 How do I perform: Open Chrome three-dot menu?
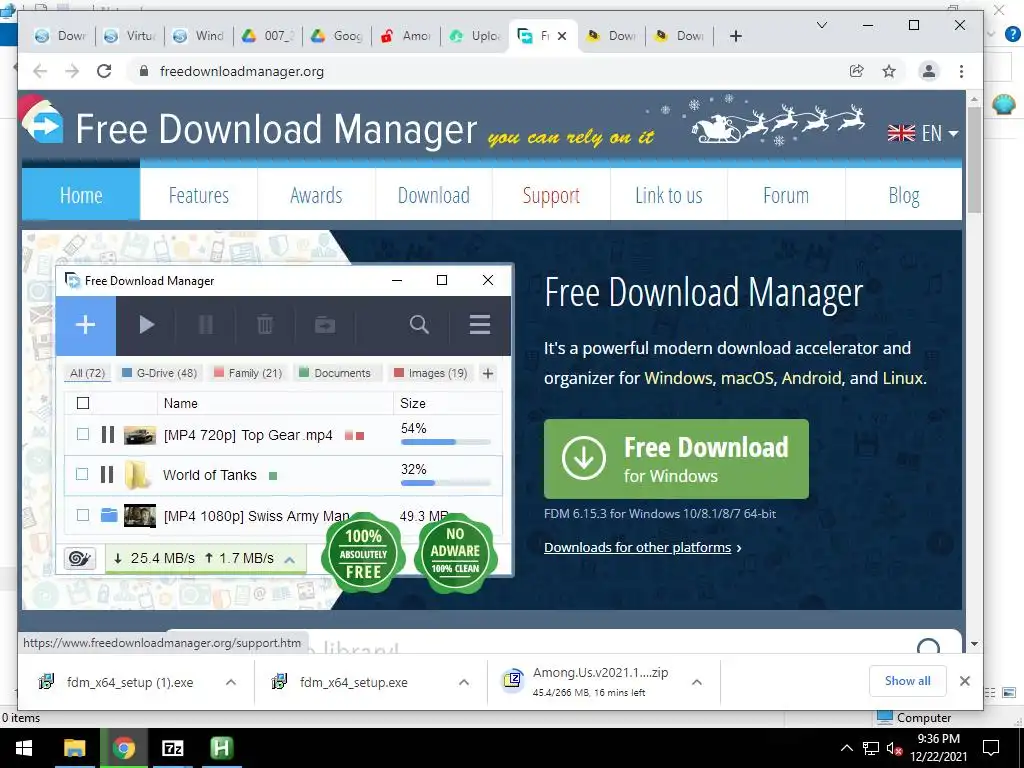tap(961, 71)
